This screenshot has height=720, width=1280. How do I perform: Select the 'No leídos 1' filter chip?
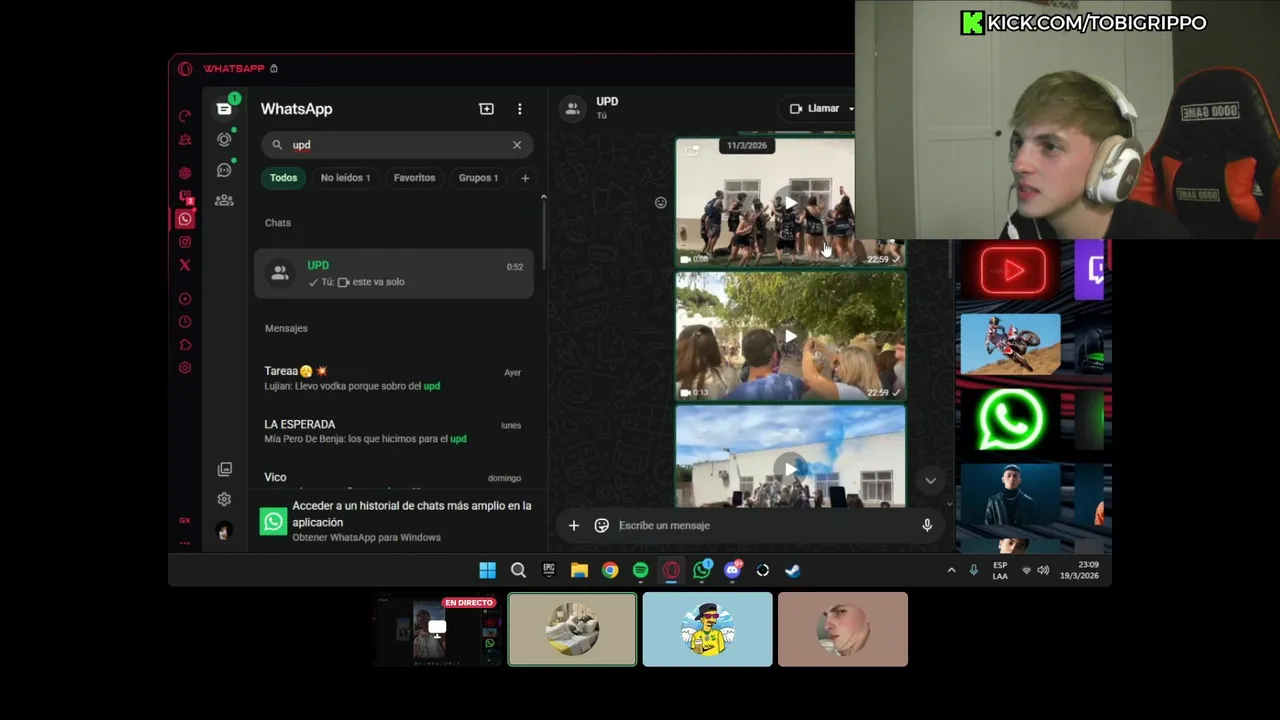click(345, 178)
